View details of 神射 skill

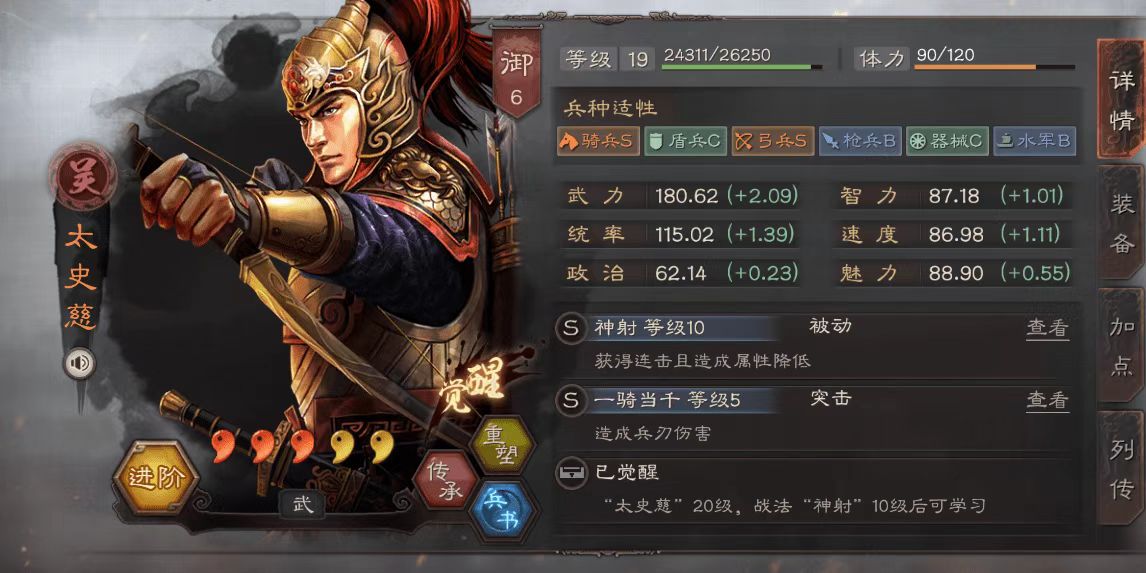pyautogui.click(x=1047, y=328)
